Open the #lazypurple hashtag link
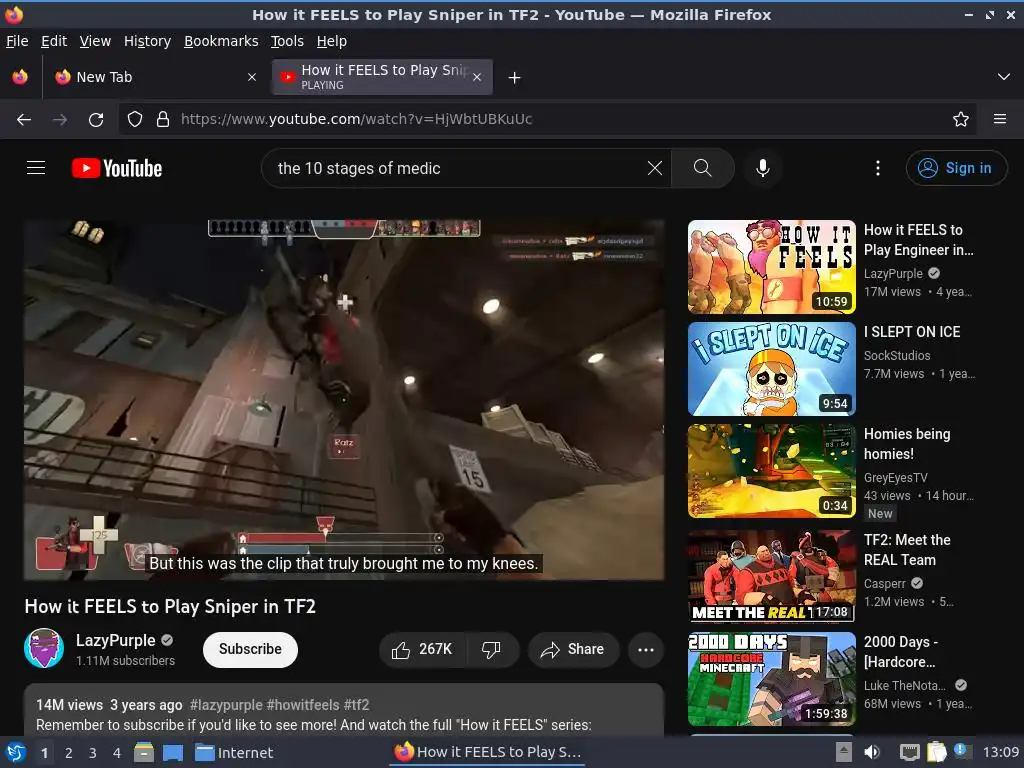 click(226, 705)
